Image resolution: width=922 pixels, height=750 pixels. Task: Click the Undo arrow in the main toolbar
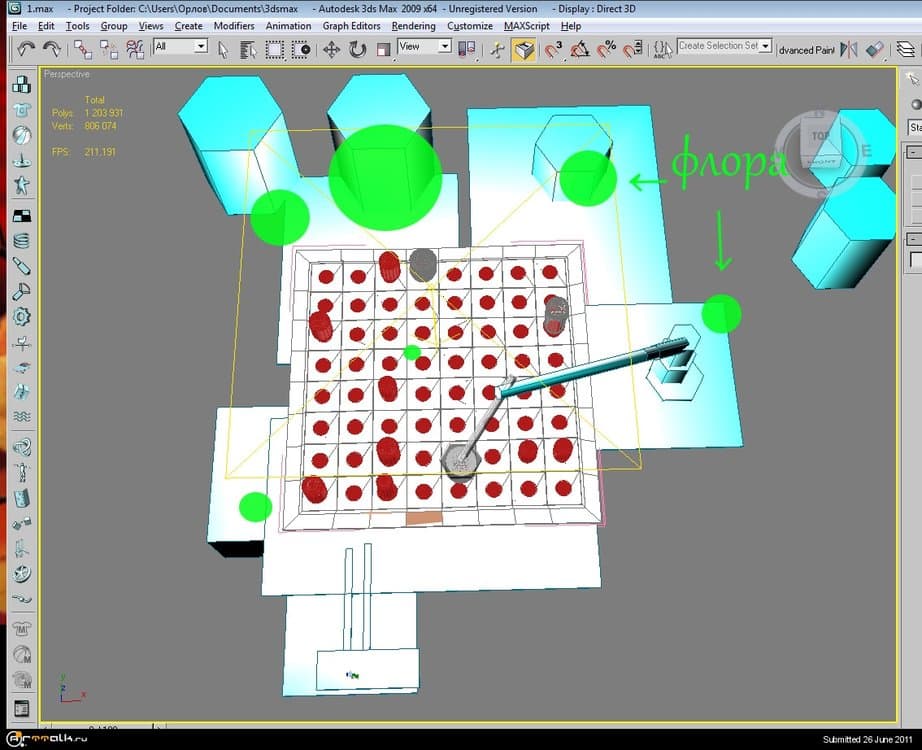click(x=25, y=48)
